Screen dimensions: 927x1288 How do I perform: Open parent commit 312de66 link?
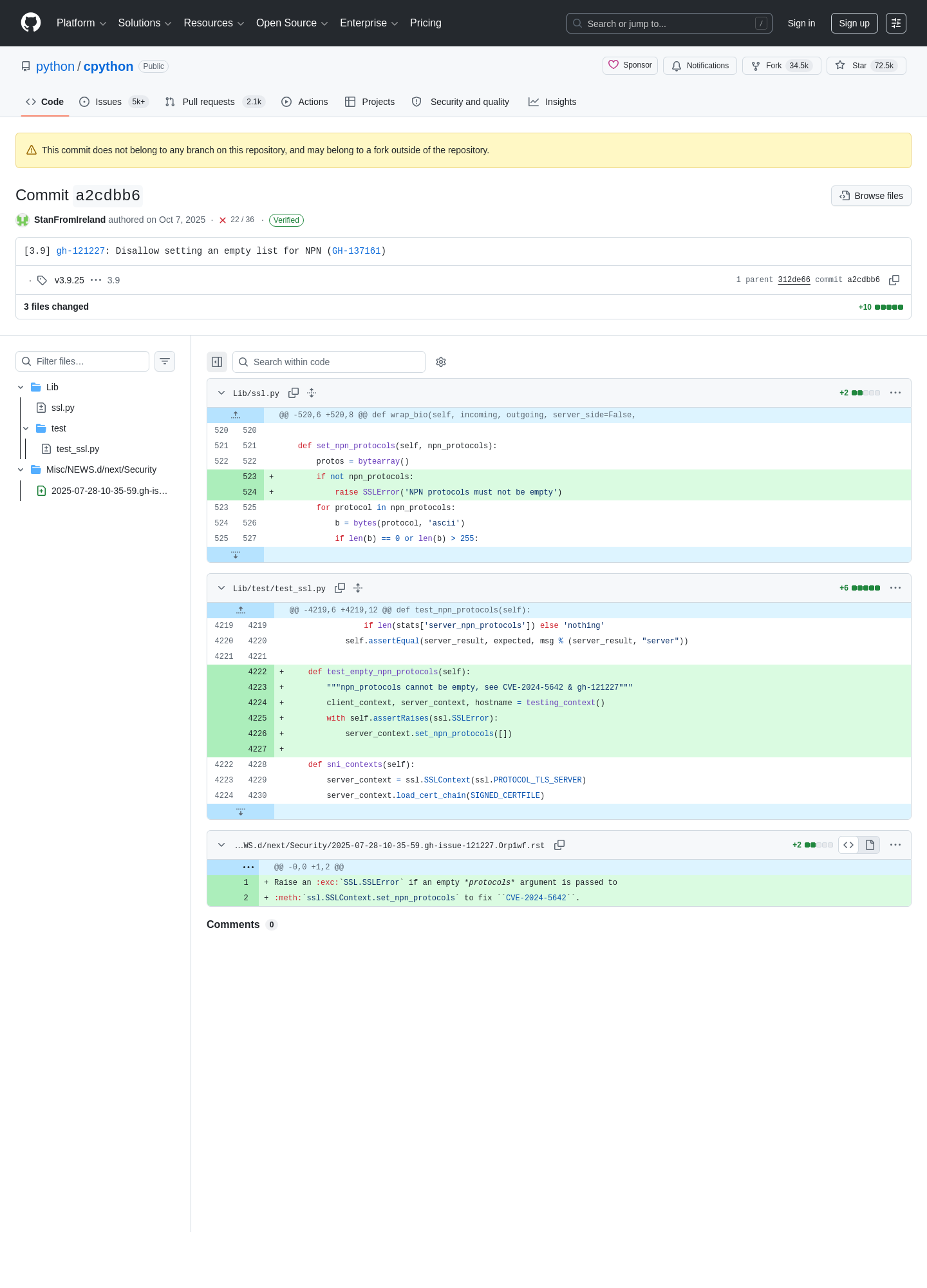(794, 280)
